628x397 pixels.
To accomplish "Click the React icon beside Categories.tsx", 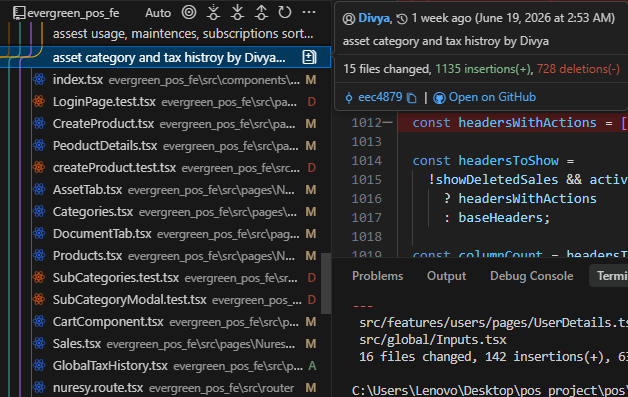I will [39, 212].
